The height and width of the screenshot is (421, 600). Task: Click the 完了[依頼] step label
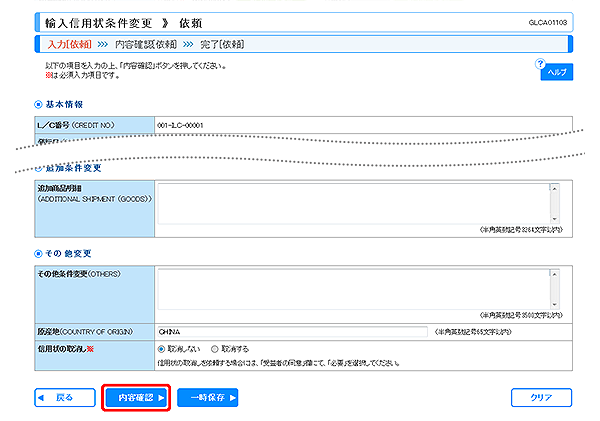pyautogui.click(x=222, y=44)
